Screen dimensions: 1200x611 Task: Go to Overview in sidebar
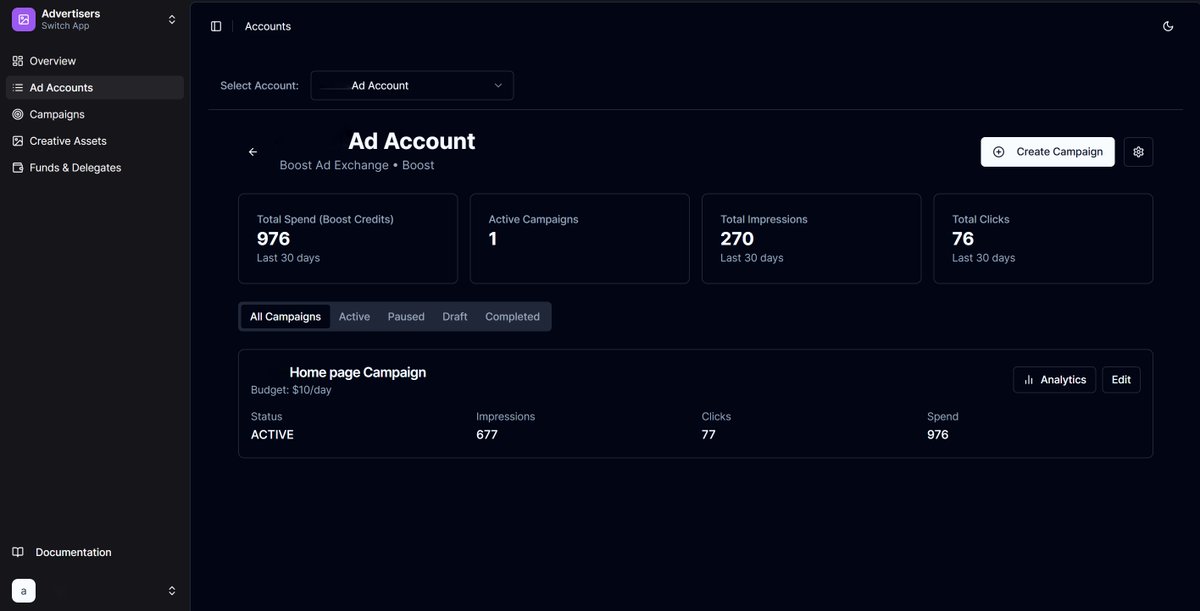point(95,61)
